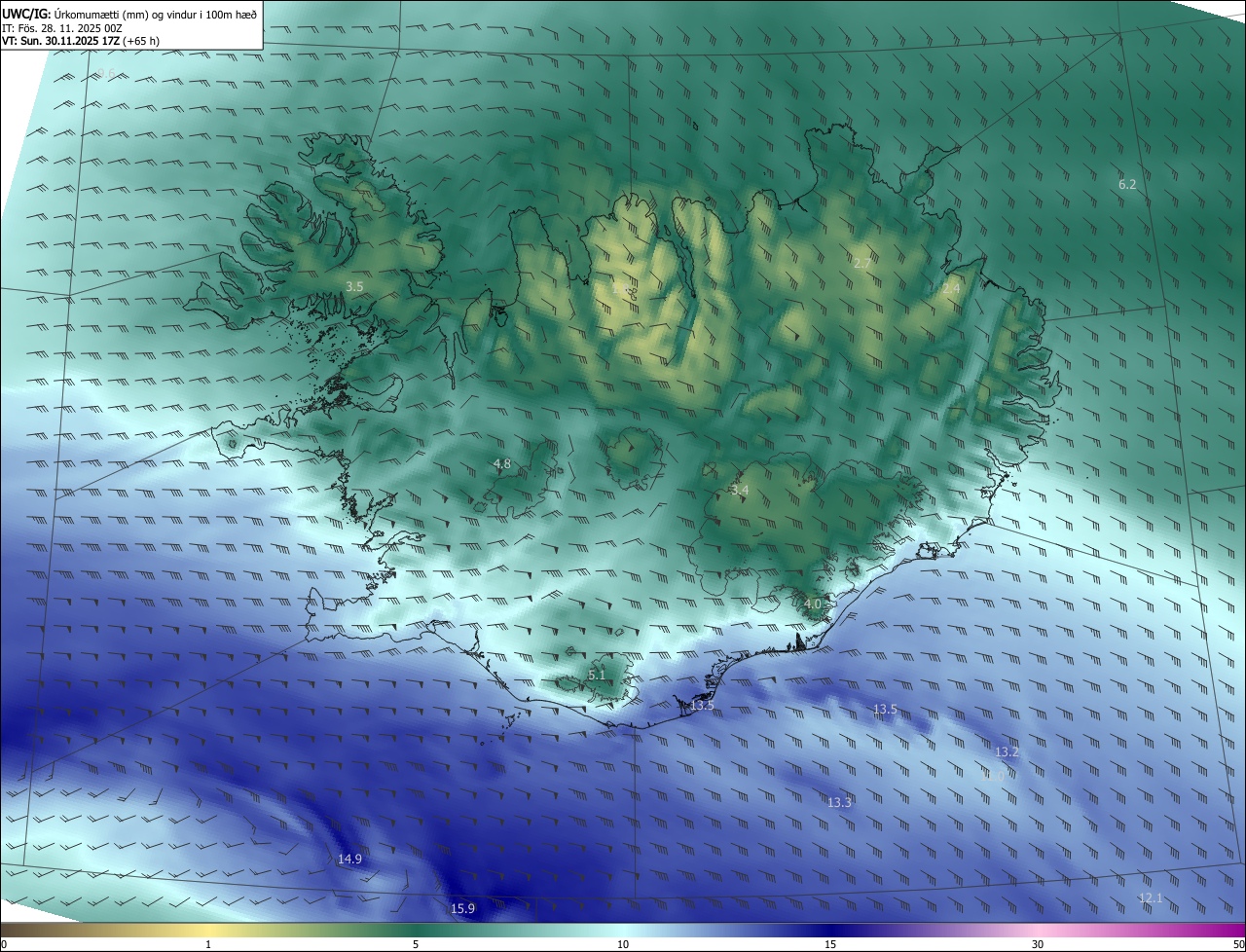Click the 5.1 value in south Iceland
Viewport: 1246px width, 952px height.
coord(597,675)
